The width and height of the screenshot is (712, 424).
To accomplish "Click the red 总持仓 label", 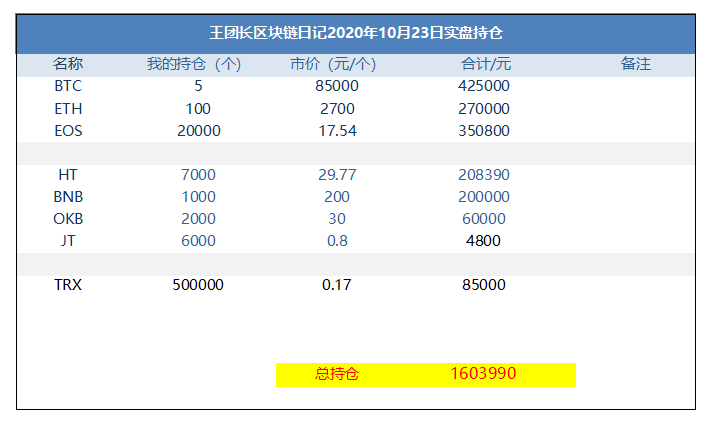I will coord(336,374).
